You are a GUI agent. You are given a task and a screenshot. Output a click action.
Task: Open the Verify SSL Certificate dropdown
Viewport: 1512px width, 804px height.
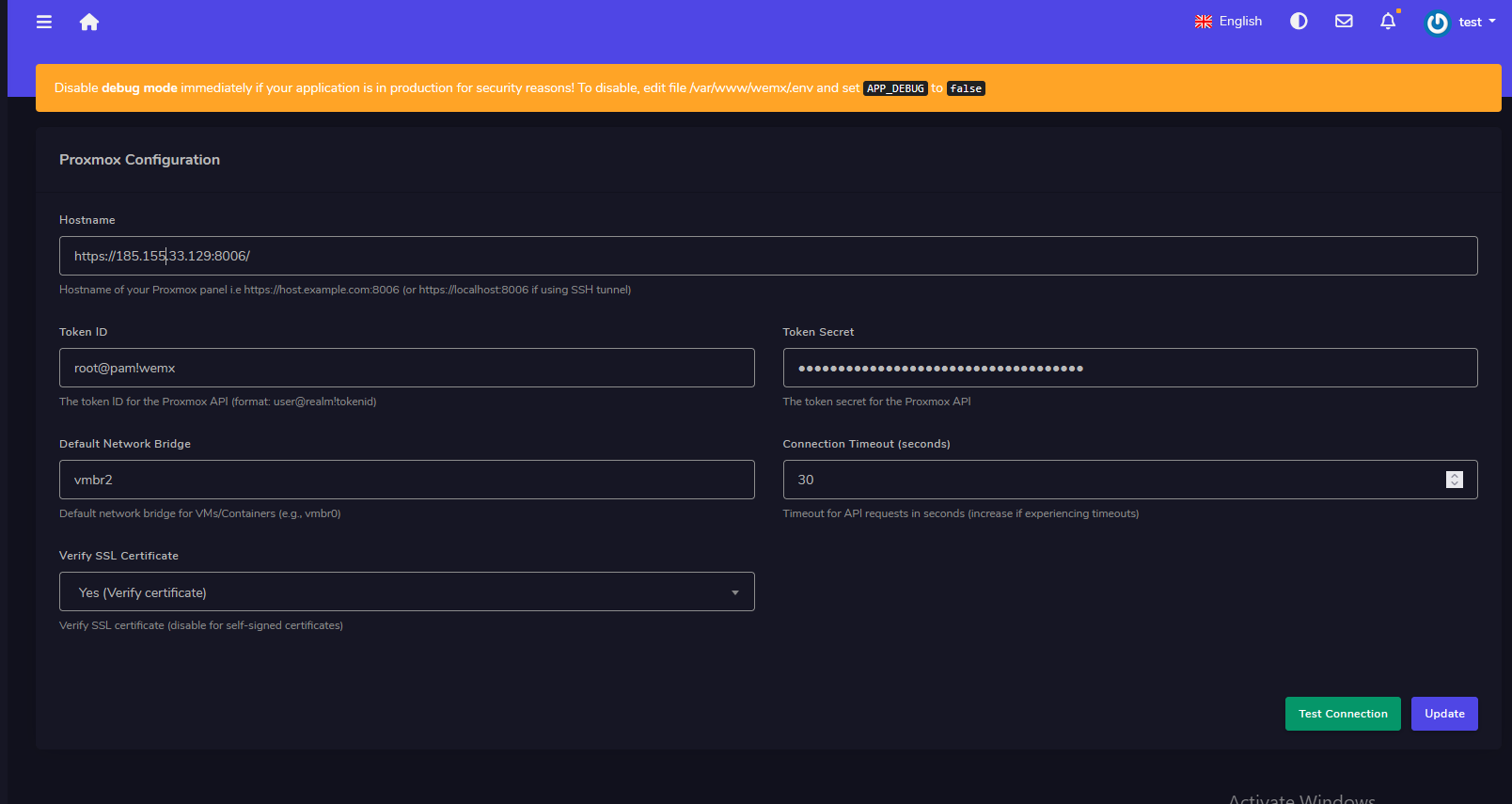click(407, 591)
